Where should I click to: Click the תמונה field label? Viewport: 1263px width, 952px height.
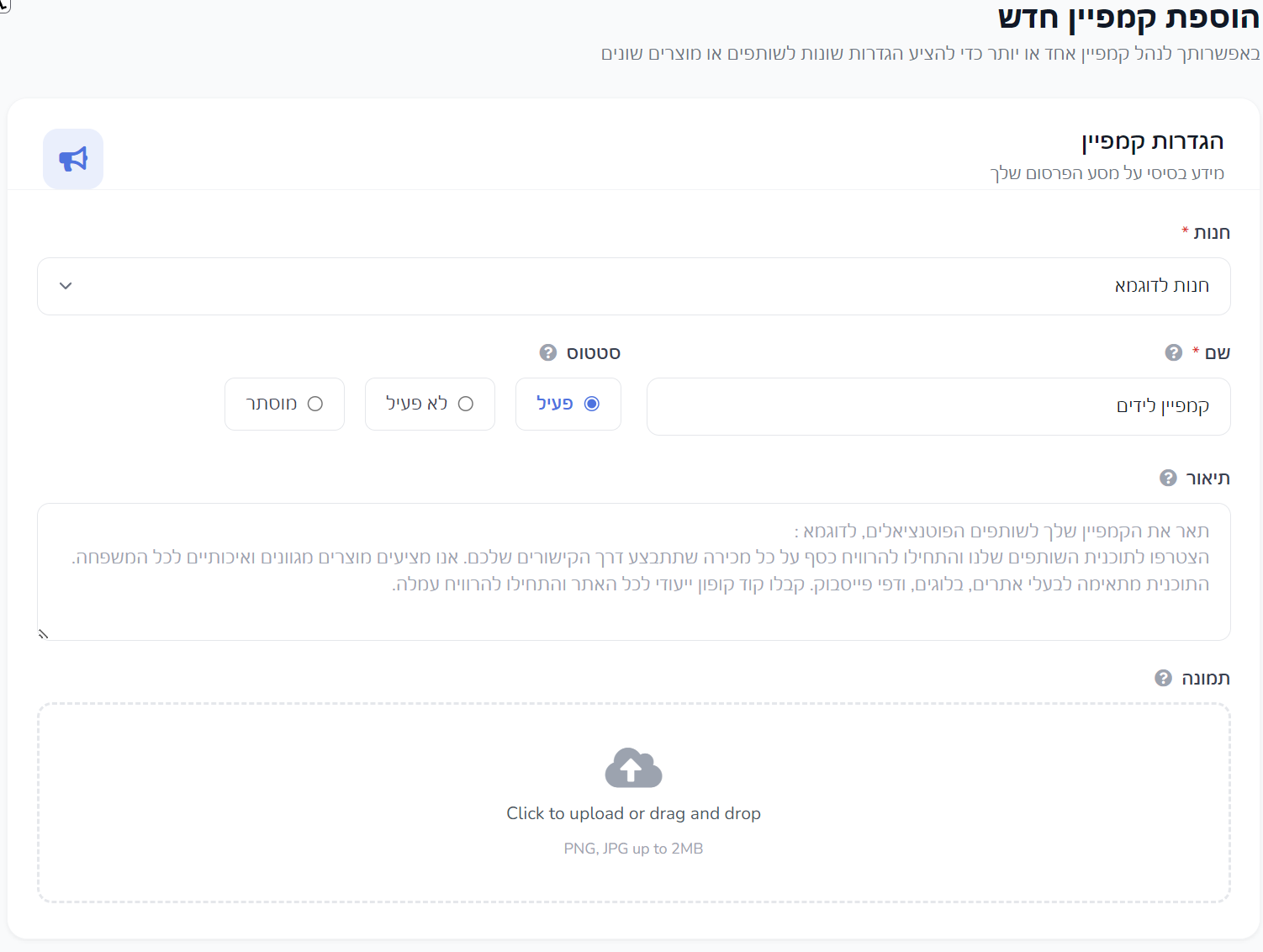click(x=1205, y=678)
